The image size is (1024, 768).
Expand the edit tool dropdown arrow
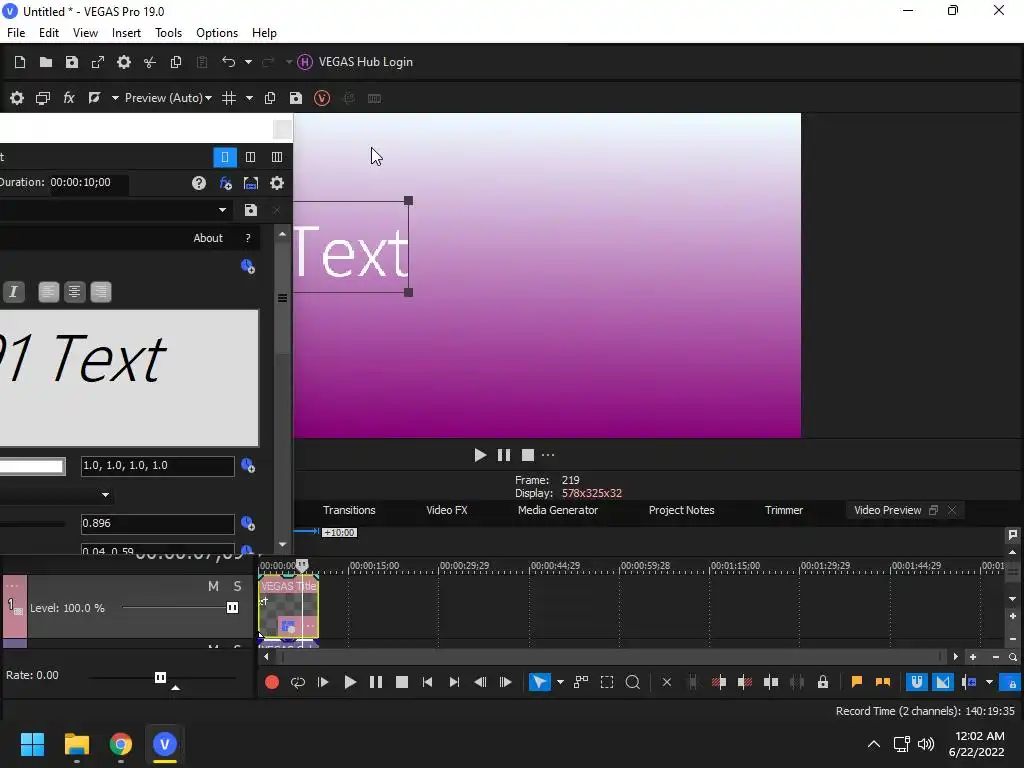pos(560,682)
